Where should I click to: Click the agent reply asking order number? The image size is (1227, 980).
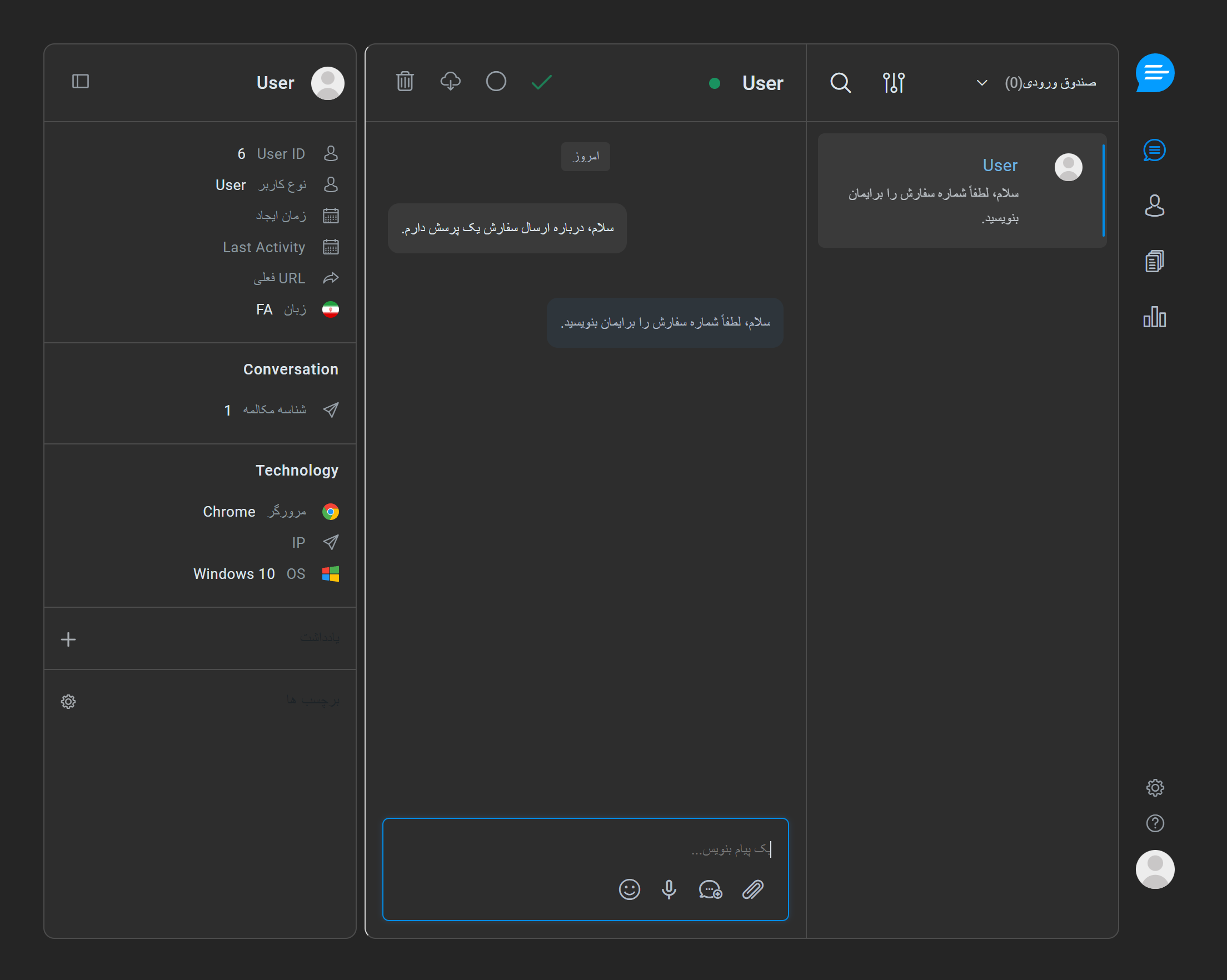pos(665,323)
